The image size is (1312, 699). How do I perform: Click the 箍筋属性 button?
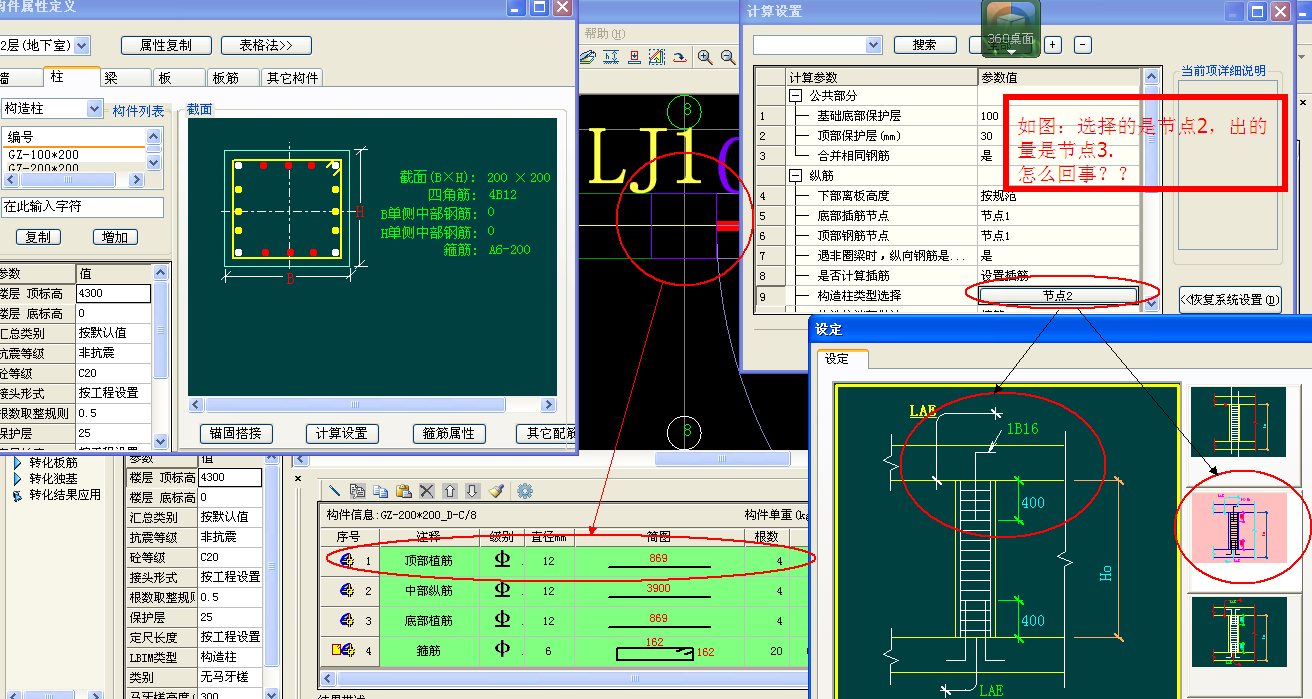coord(449,433)
